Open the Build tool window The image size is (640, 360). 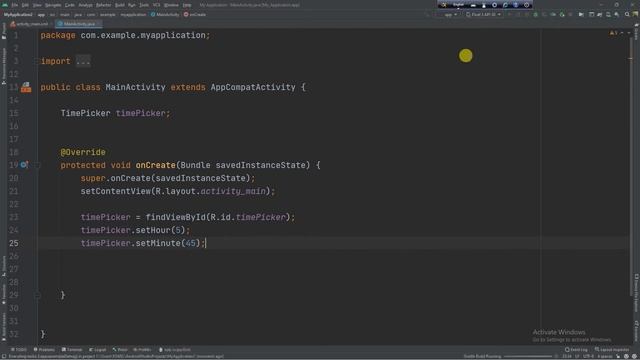[x=120, y=350]
